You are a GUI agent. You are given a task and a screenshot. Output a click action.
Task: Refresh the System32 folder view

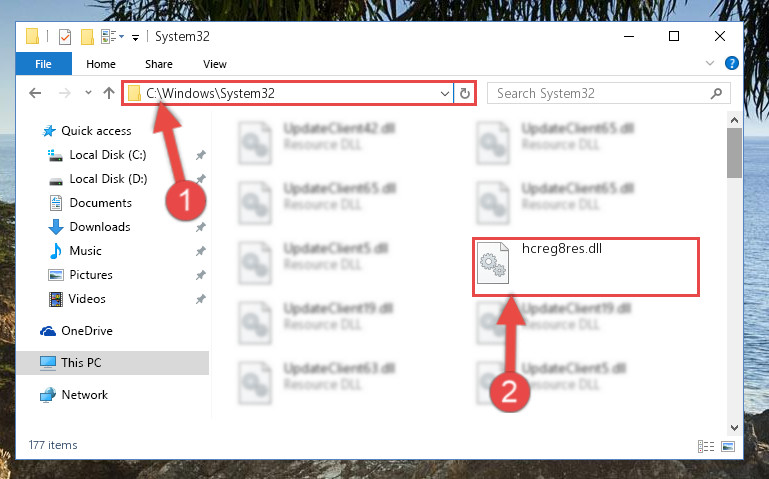464,93
